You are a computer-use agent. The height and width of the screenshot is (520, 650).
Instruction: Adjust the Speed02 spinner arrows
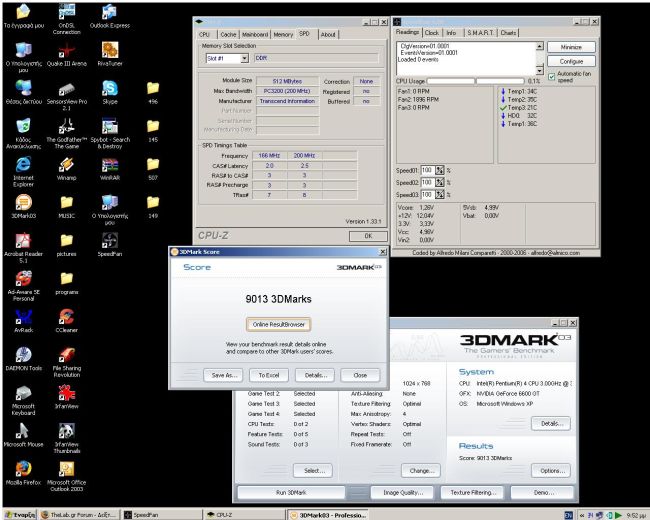click(x=440, y=182)
